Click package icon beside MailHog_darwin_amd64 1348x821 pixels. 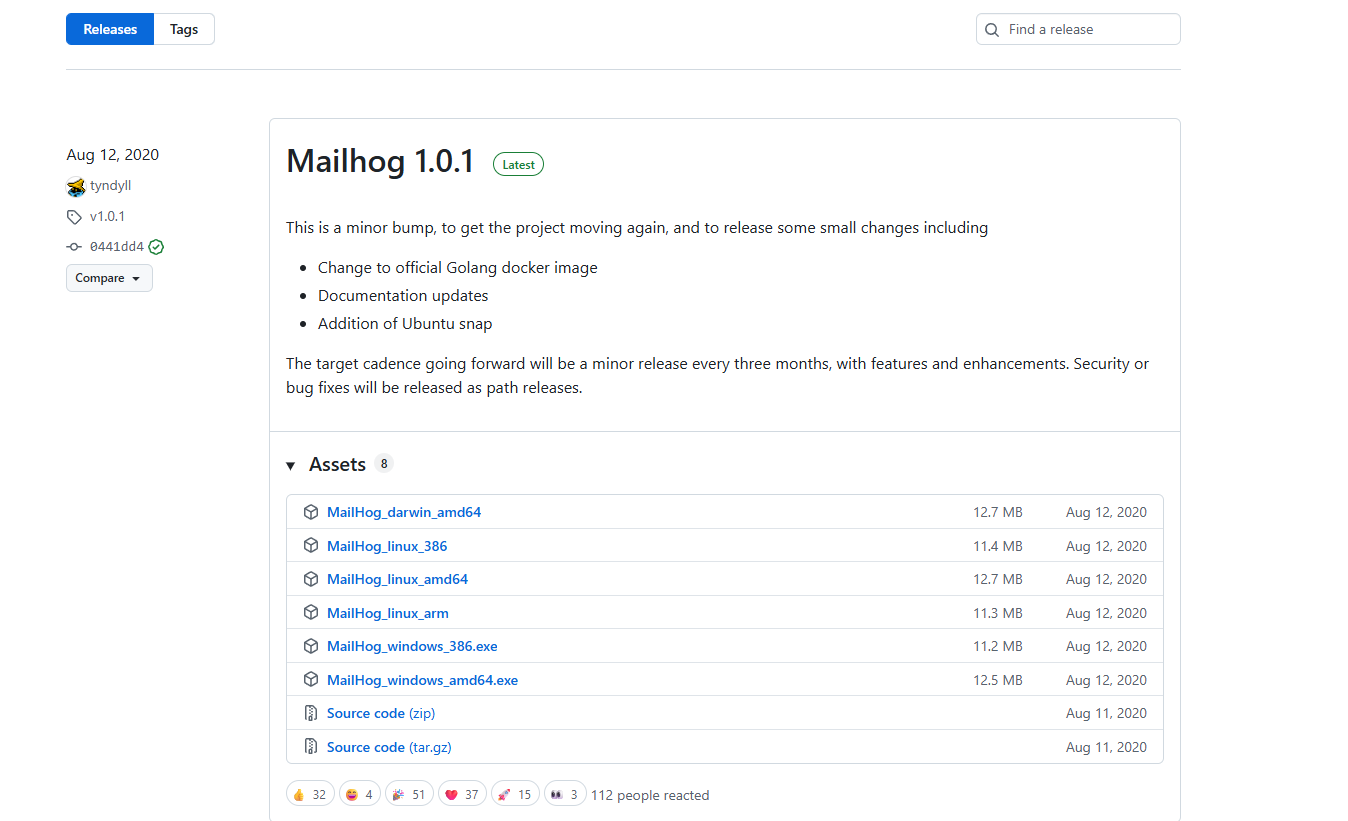311,512
